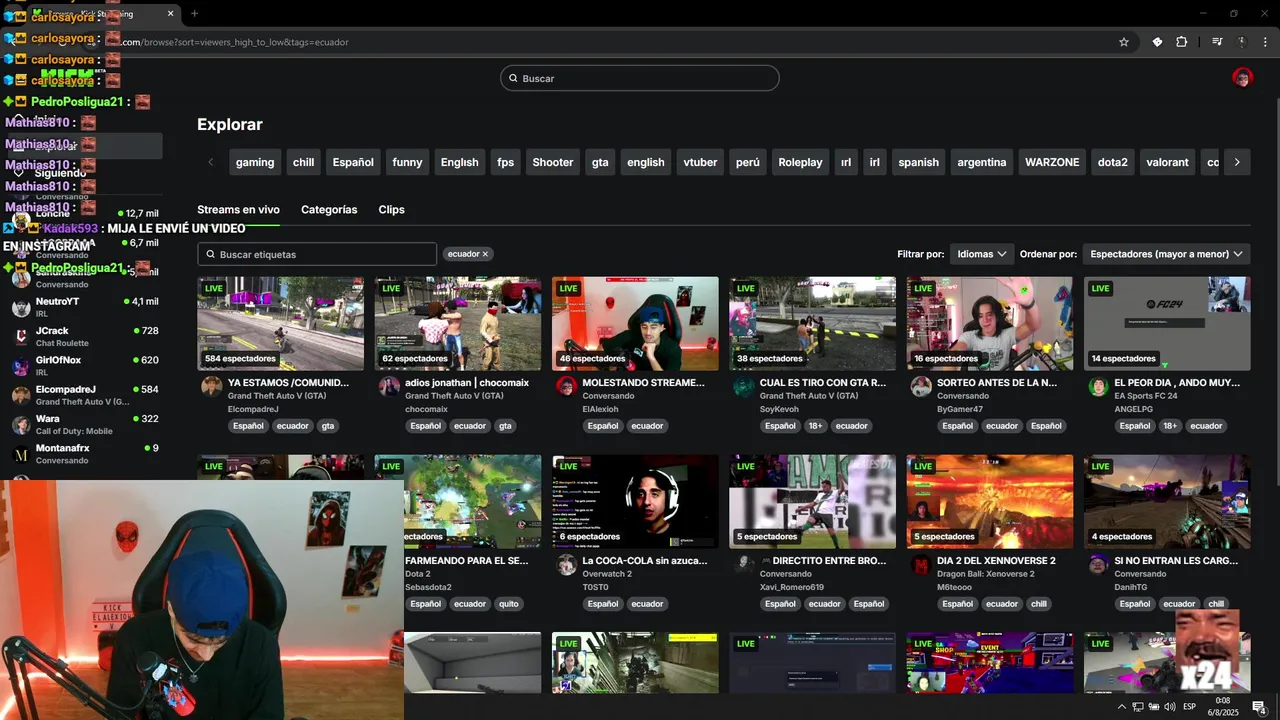This screenshot has width=1280, height=720.
Task: Open SoyKevoh channel avatar
Action: [x=743, y=386]
